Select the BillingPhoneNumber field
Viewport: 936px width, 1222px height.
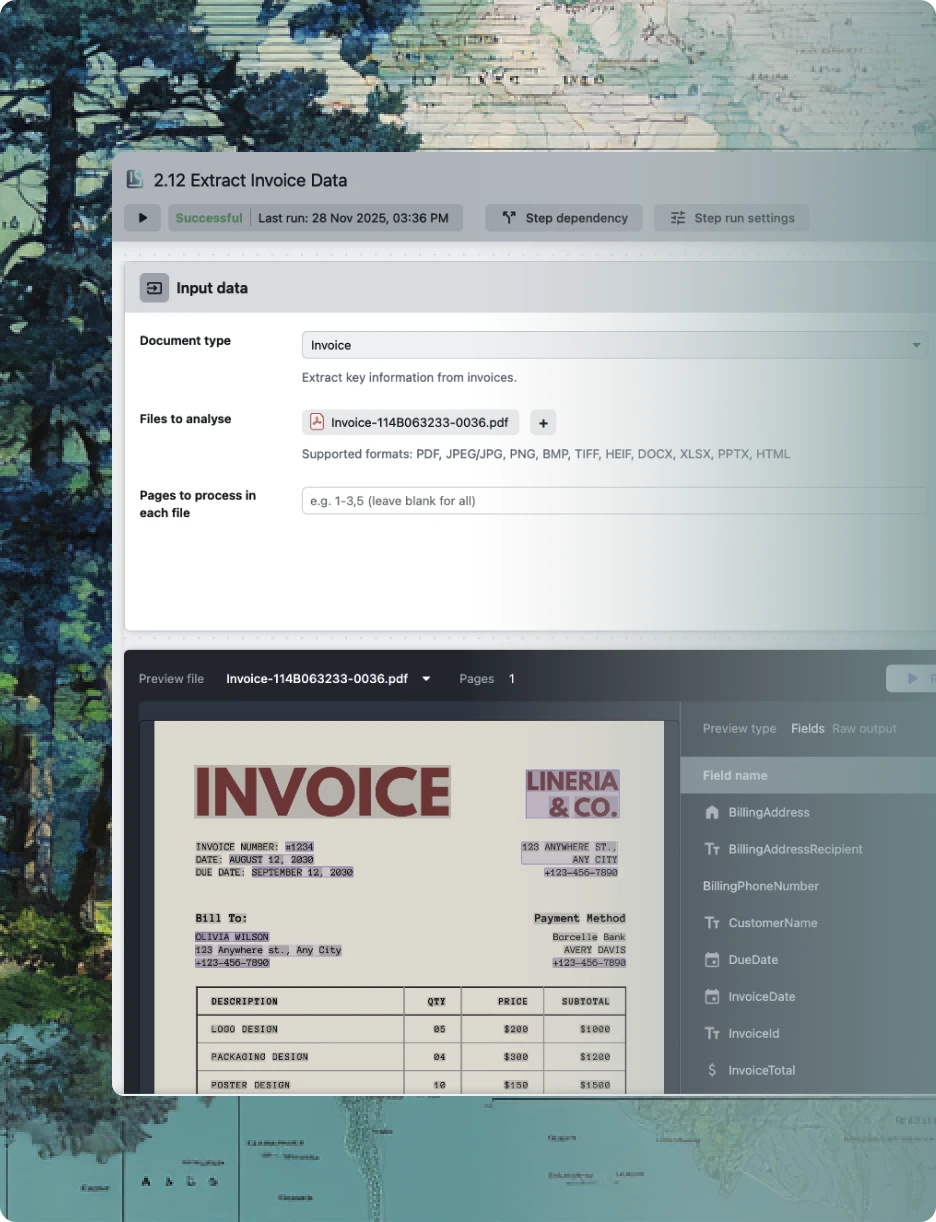[x=761, y=885]
